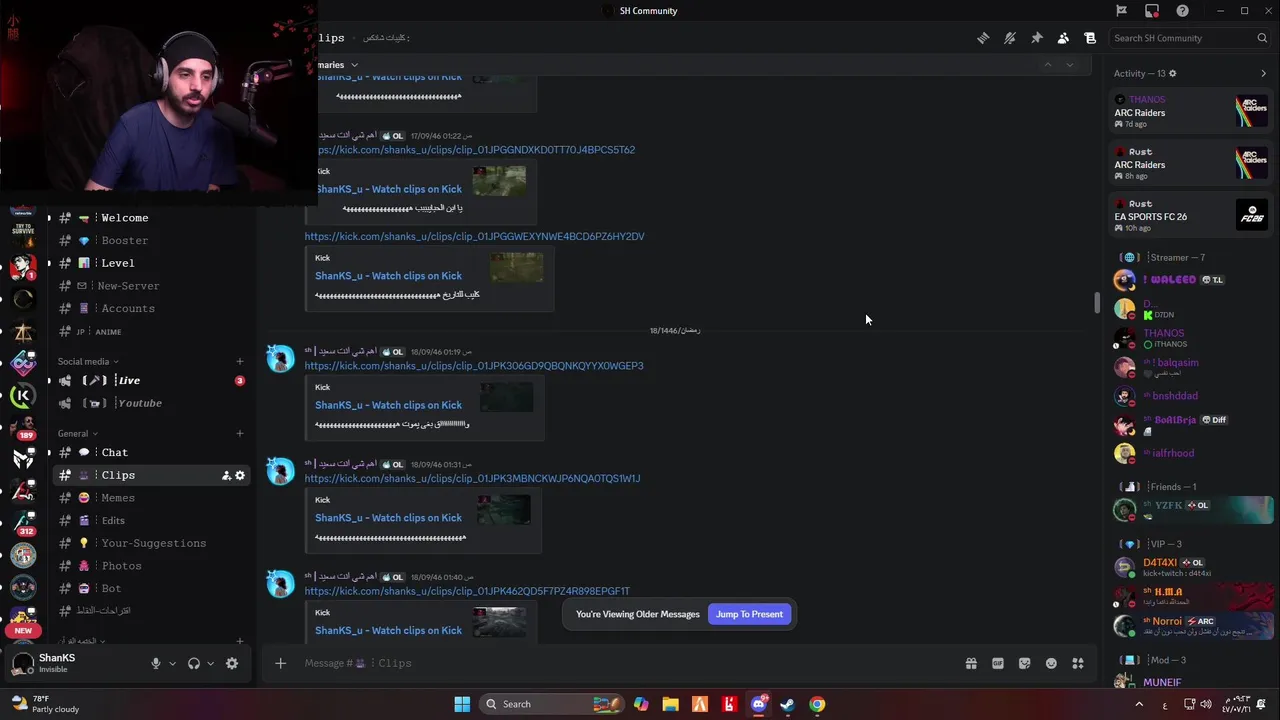Image resolution: width=1280 pixels, height=720 pixels.
Task: Open Steam from the Windows taskbar
Action: pos(788,704)
